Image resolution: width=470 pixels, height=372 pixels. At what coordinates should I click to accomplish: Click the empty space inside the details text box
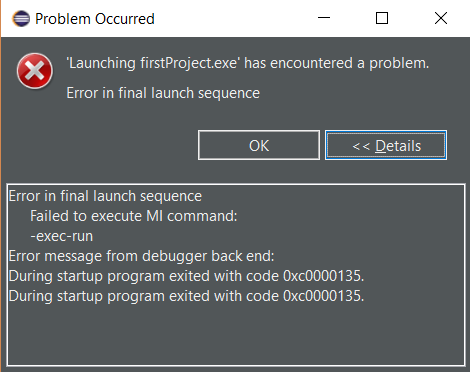point(235,335)
